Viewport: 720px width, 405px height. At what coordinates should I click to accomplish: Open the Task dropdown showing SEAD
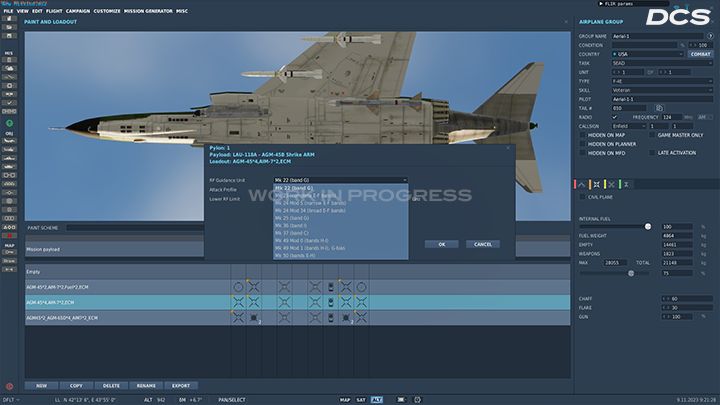[x=661, y=62]
